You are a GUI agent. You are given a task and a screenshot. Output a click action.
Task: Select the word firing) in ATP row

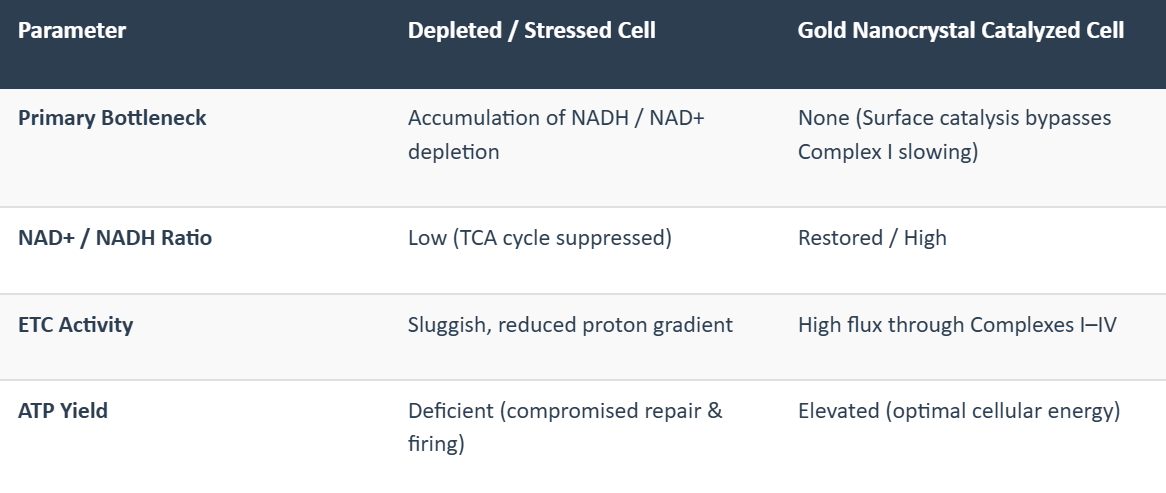(x=436, y=444)
